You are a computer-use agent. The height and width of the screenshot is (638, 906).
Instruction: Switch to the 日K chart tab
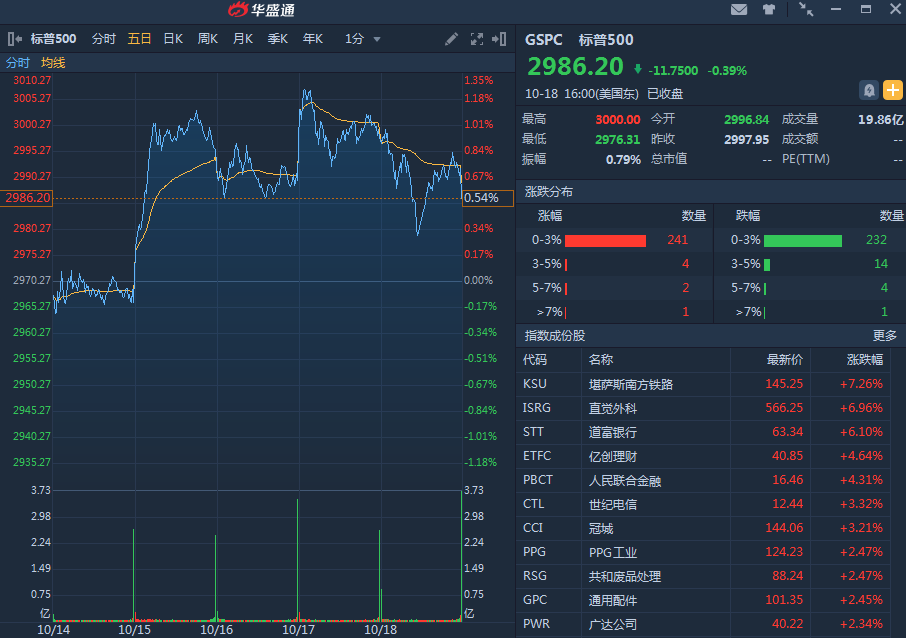coord(173,39)
